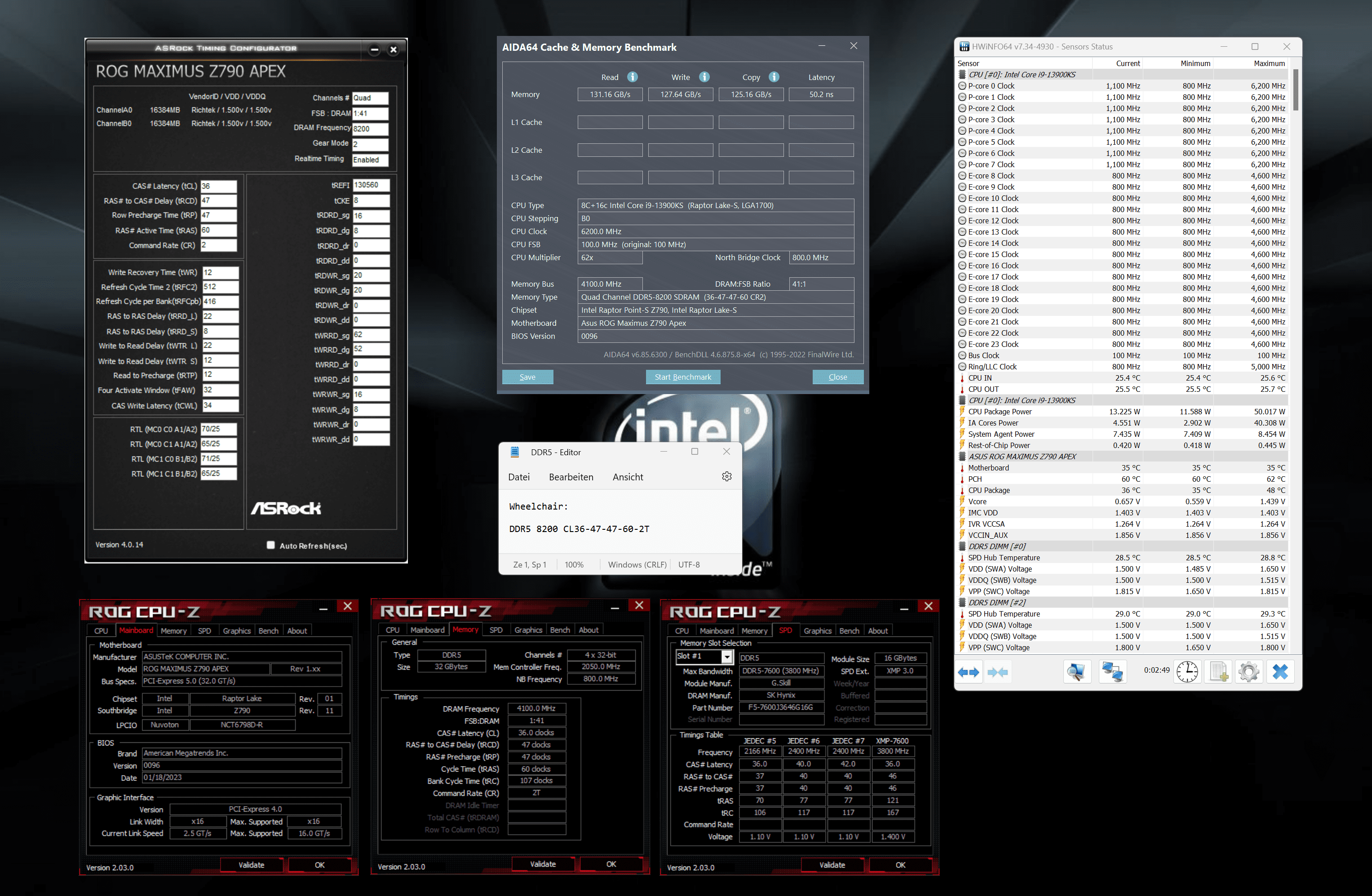Click VCCIN_AUX sensor row
Viewport: 1372px width, 896px height.
(1122, 535)
